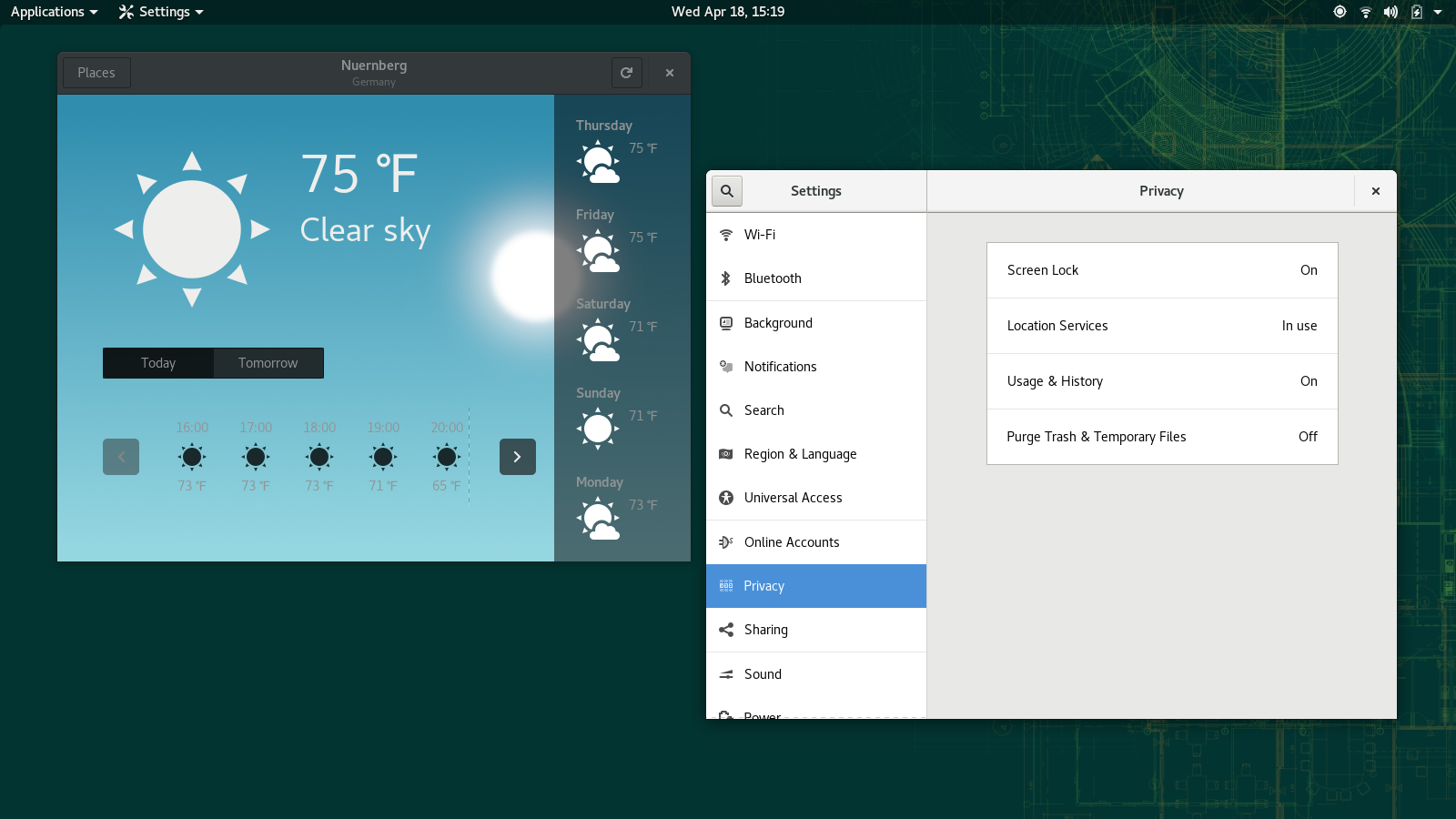The width and height of the screenshot is (1456, 819).
Task: Click the Places button
Action: click(x=96, y=73)
